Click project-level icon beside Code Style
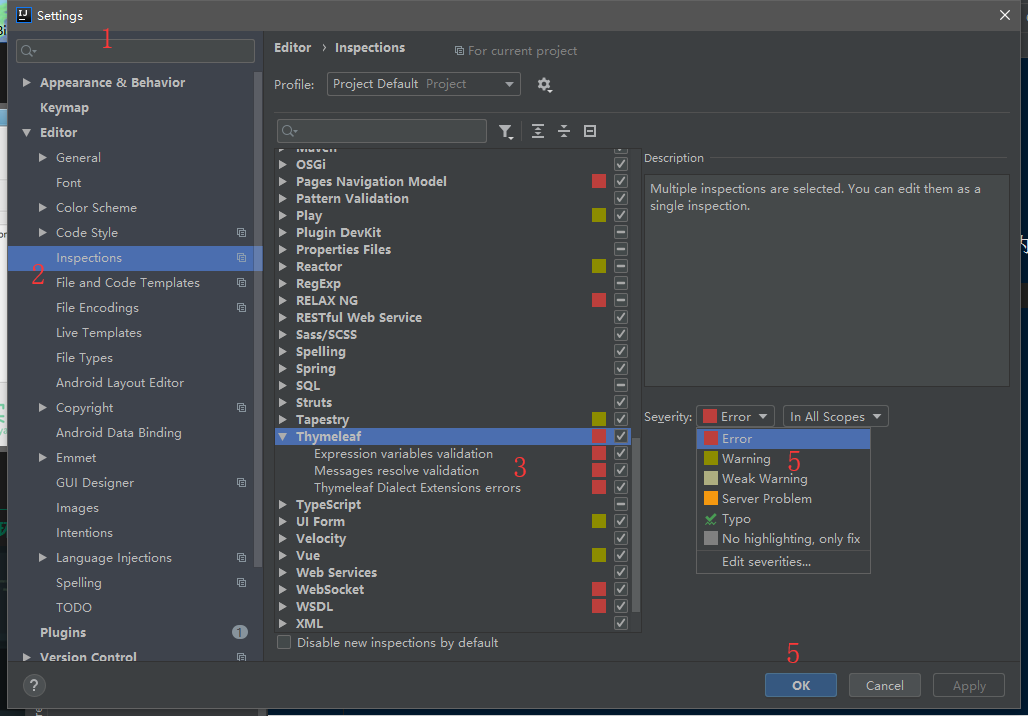Screen dimensions: 1028x716 (241, 233)
